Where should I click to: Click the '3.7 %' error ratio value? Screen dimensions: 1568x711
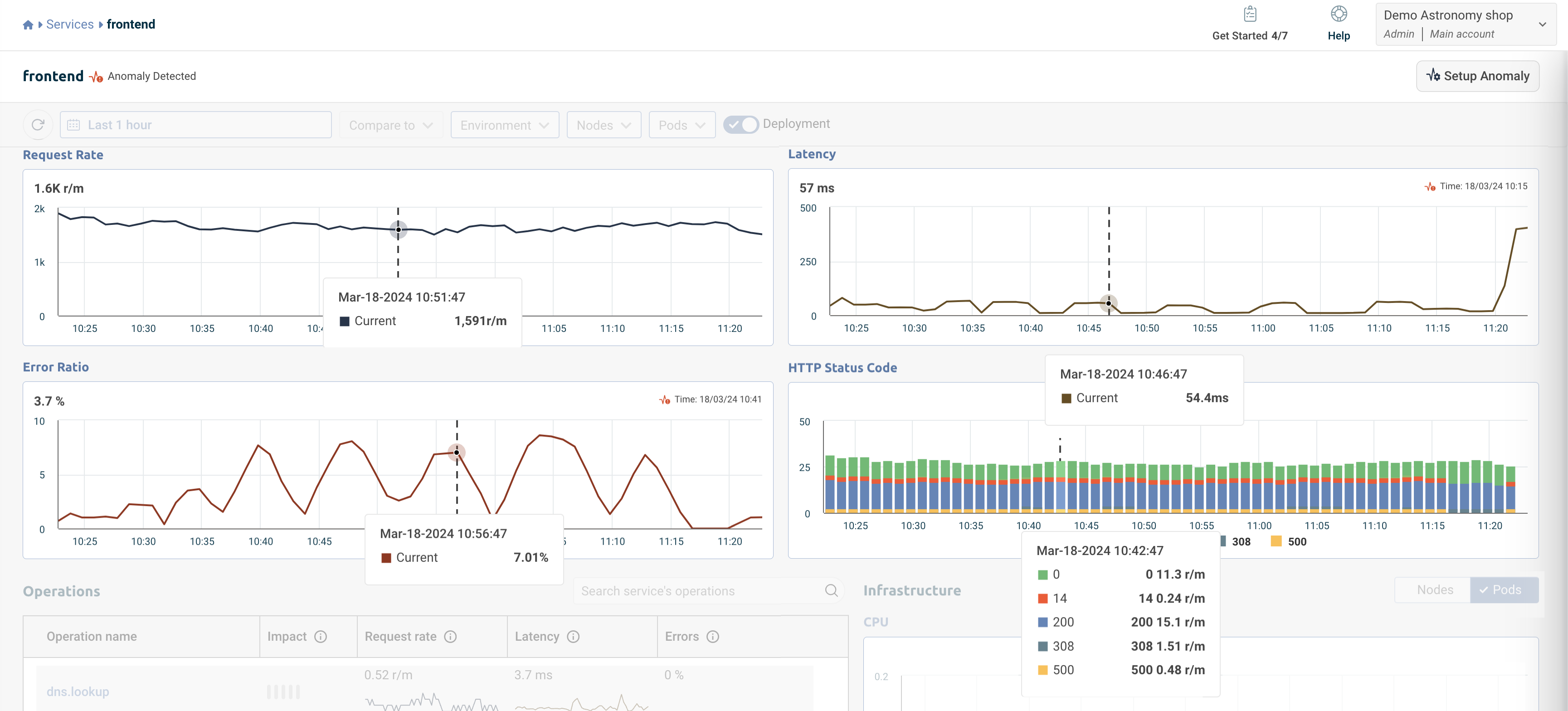(x=49, y=401)
